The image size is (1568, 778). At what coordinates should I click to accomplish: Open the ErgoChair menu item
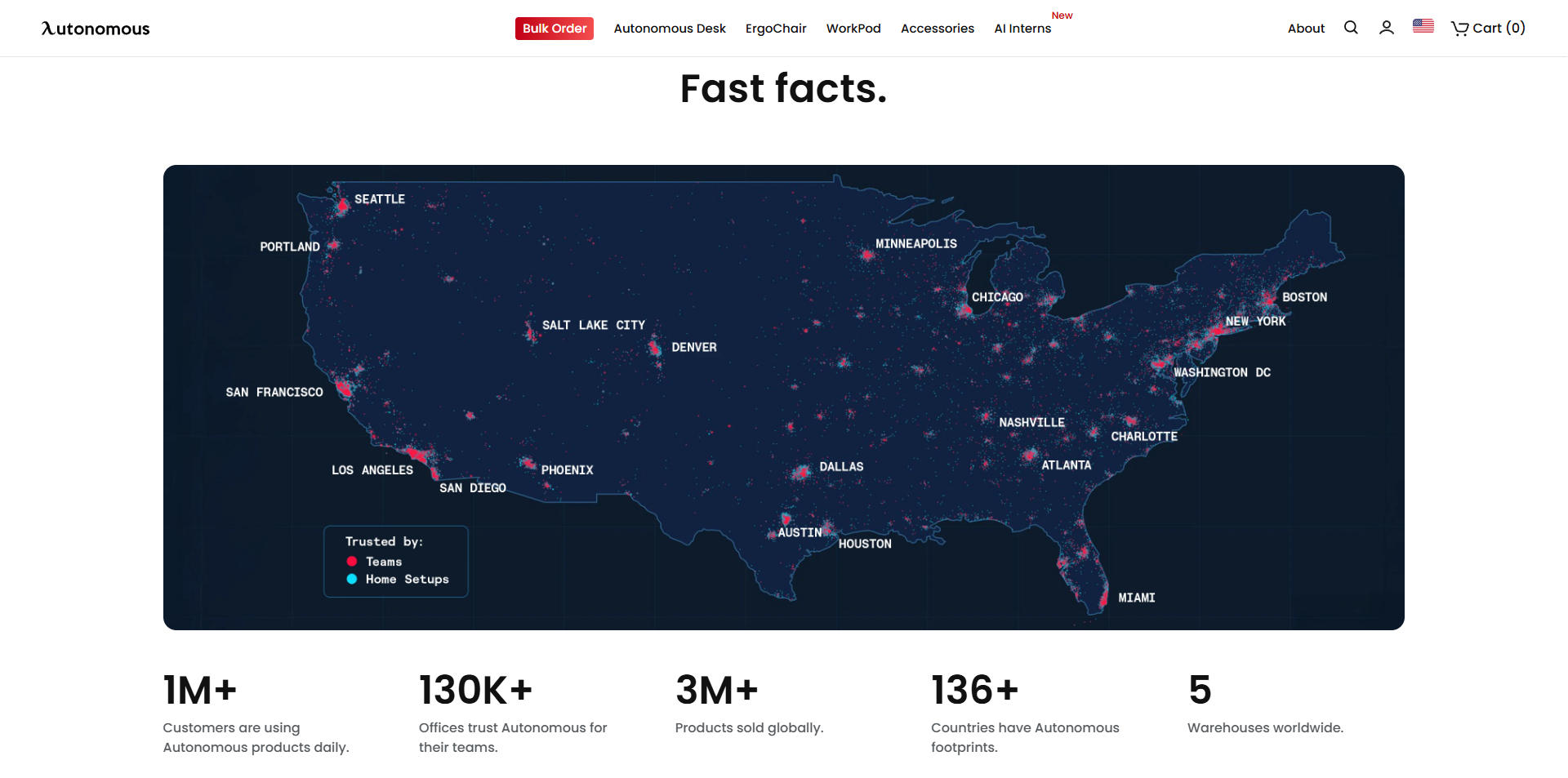(x=775, y=29)
